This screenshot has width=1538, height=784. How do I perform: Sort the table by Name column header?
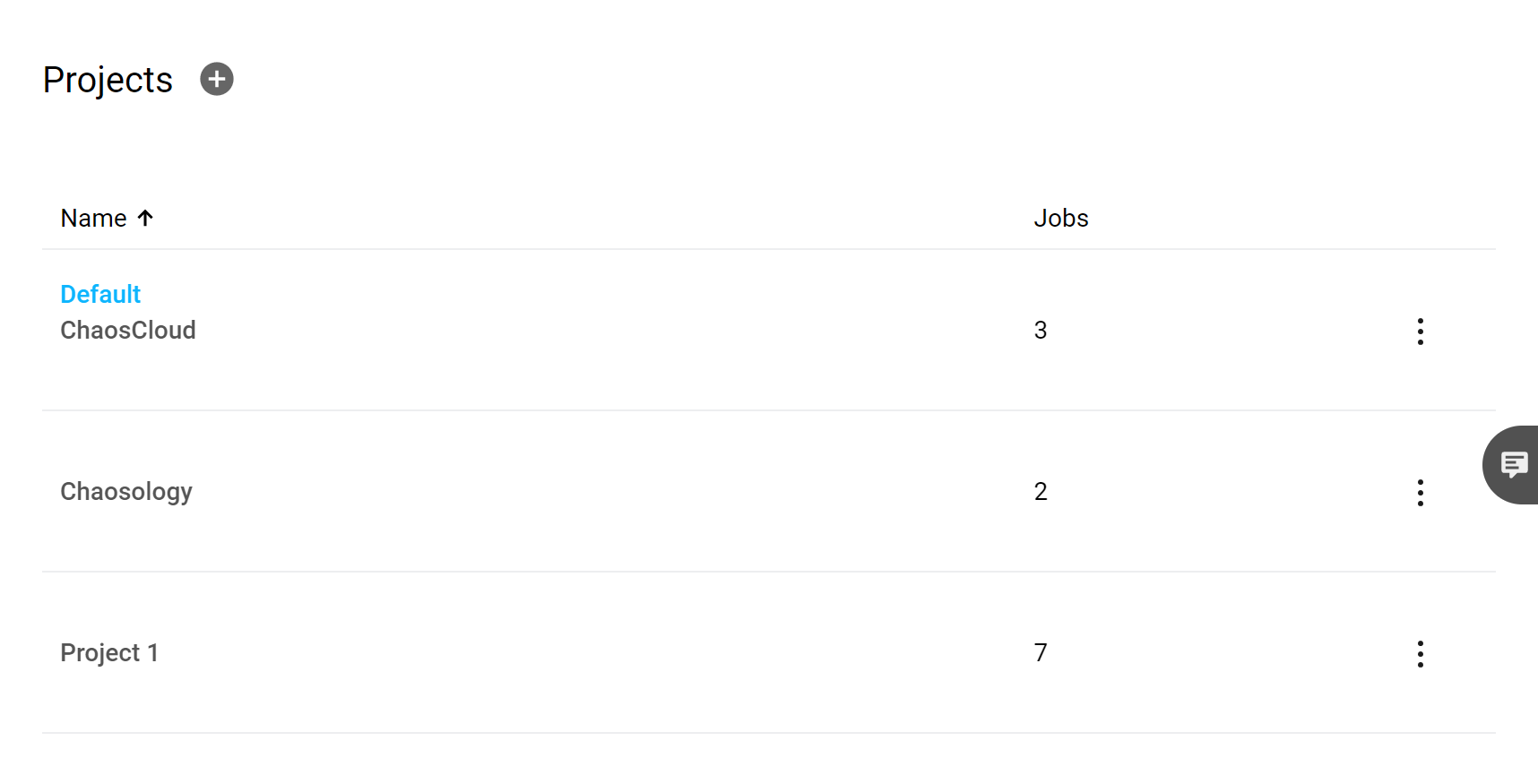(93, 218)
